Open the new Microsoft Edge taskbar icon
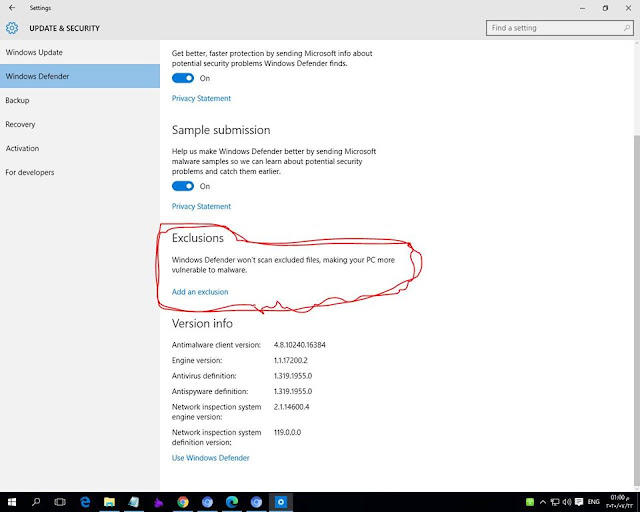640x512 pixels. pyautogui.click(x=232, y=502)
